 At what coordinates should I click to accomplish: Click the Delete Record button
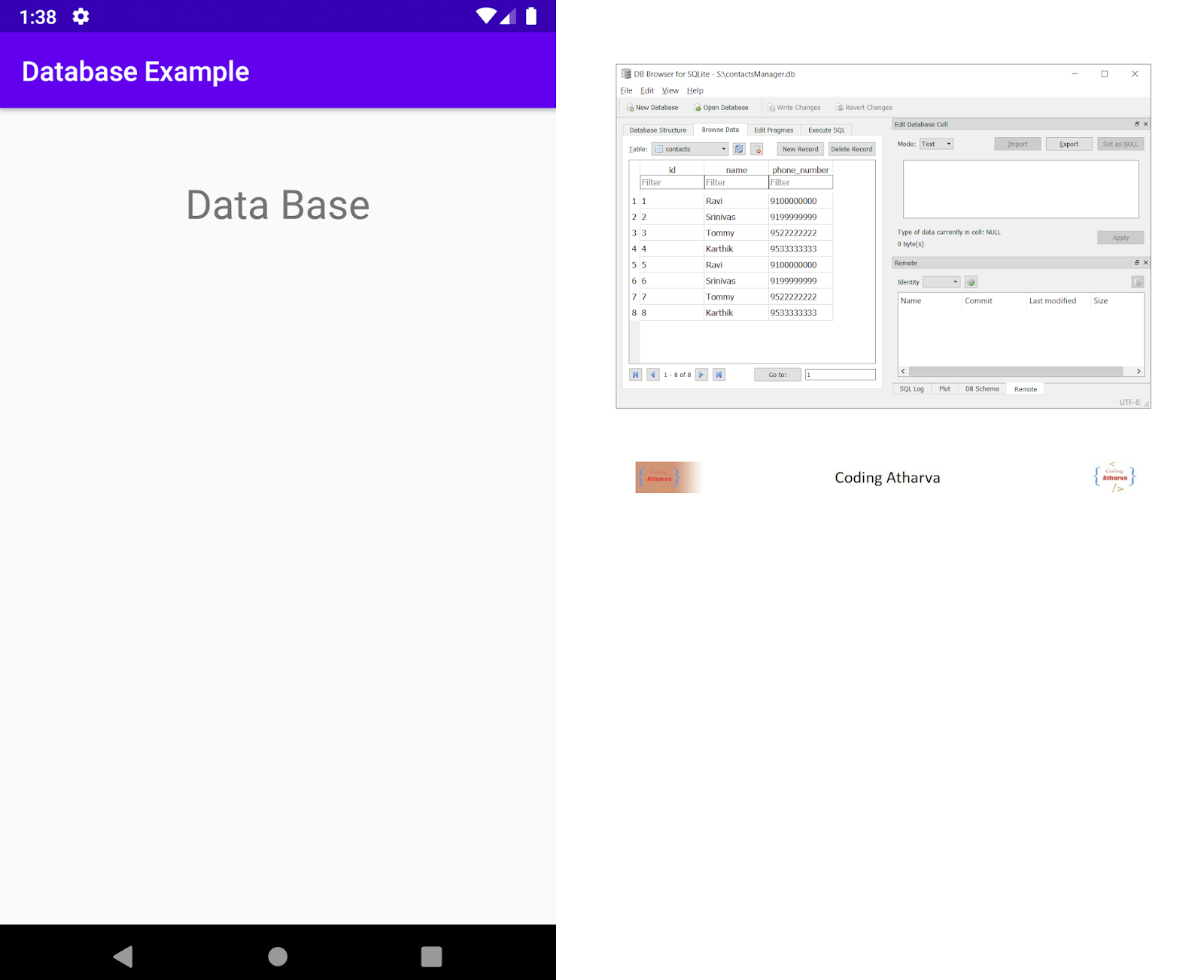(x=851, y=149)
